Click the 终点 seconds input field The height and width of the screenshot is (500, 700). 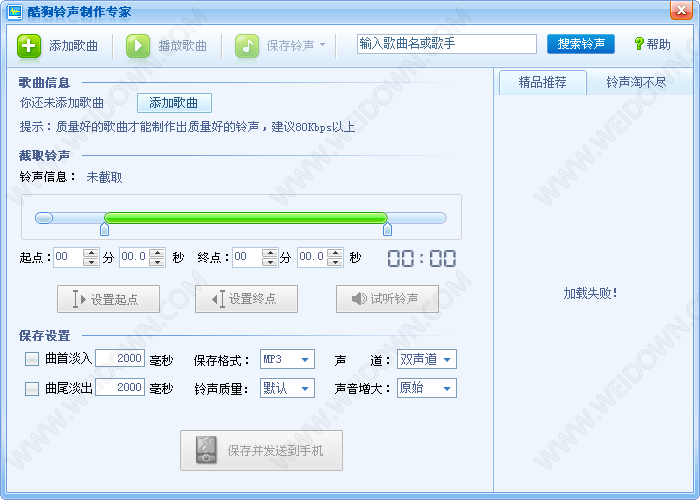click(312, 257)
